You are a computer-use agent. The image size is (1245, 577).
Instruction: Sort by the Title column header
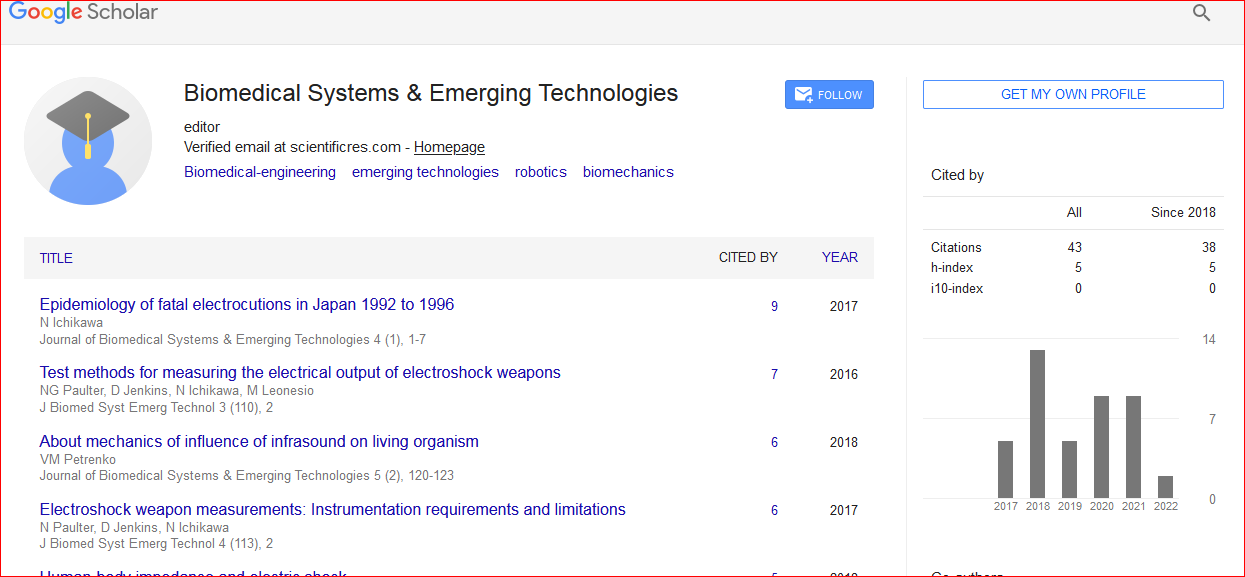pyautogui.click(x=56, y=258)
